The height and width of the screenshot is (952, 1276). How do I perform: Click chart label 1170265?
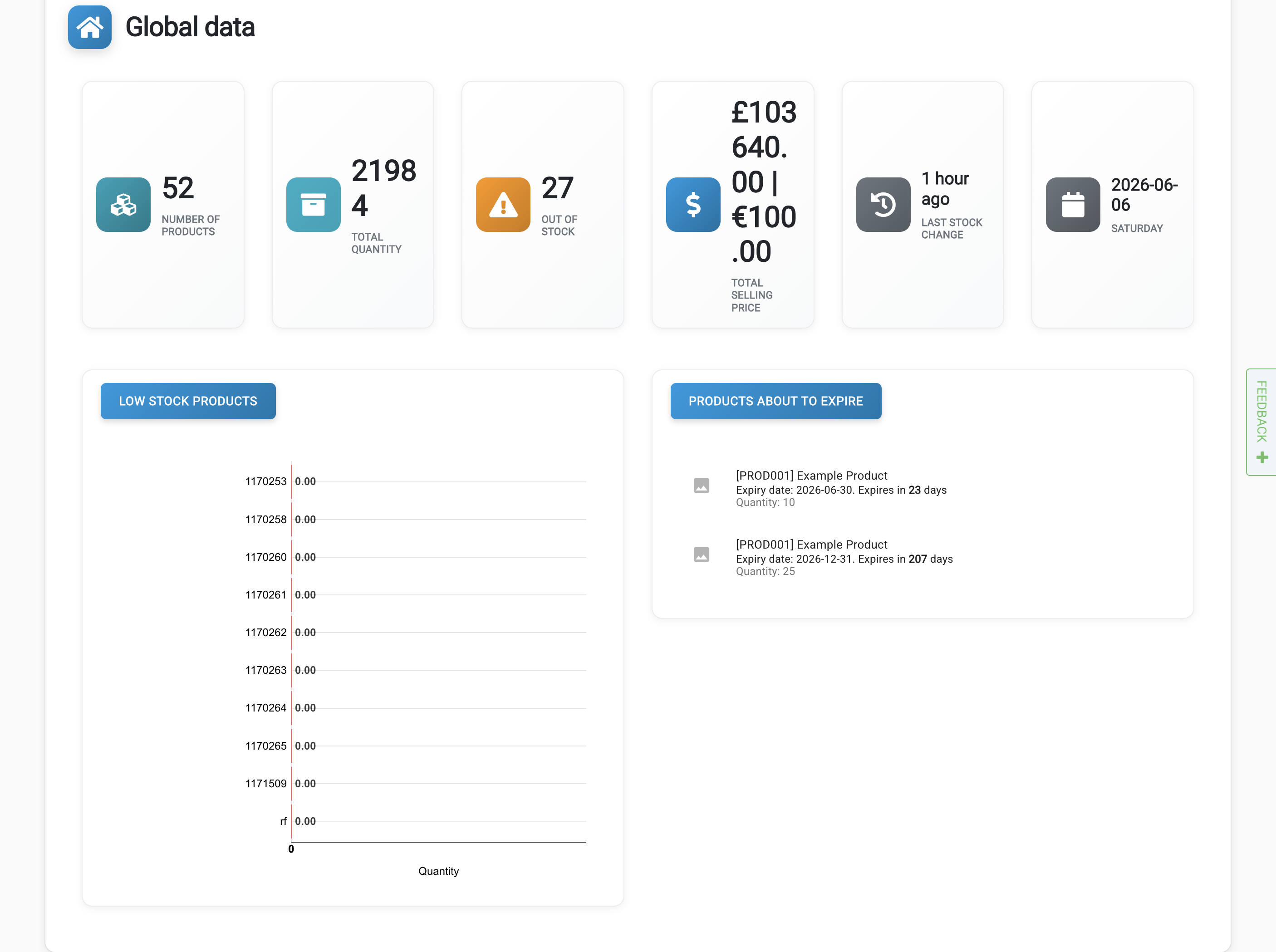[x=266, y=746]
